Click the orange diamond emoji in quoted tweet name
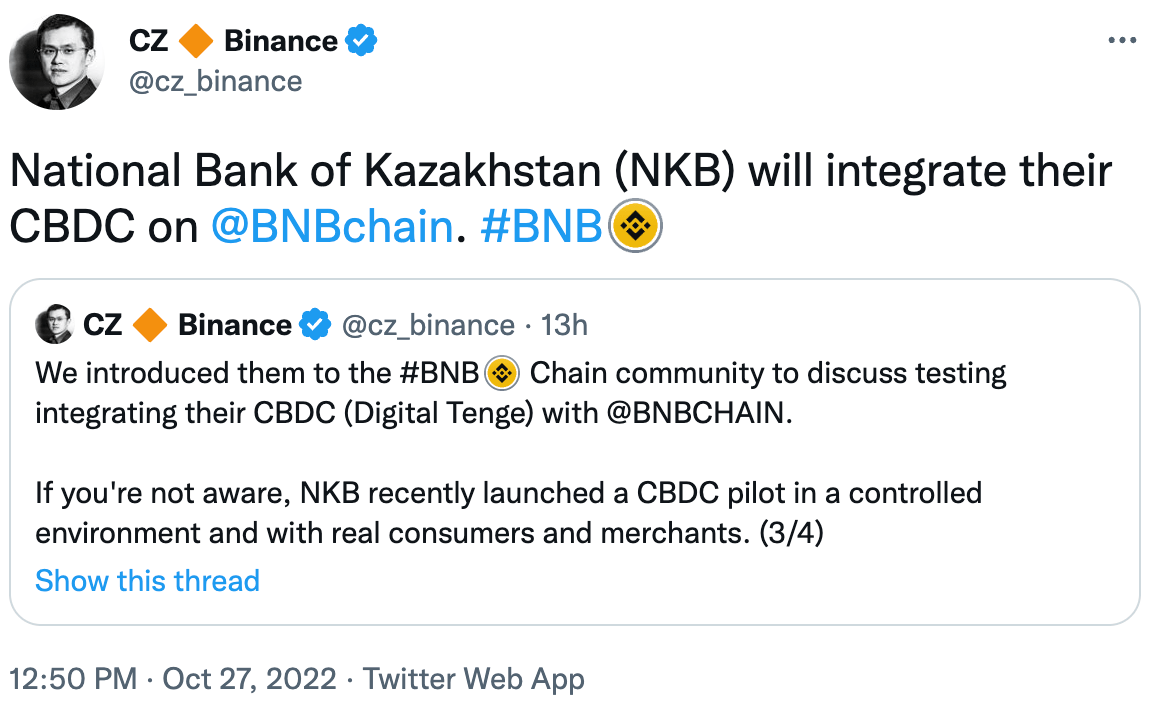Screen dimensions: 1168x708 click(151, 324)
